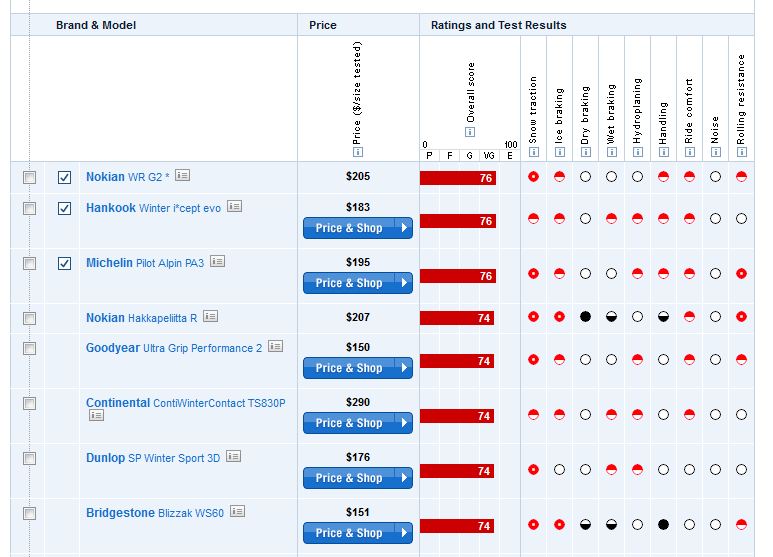773x557 pixels.
Task: Click Price & Shop button for Goodyear tire
Action: coord(358,368)
